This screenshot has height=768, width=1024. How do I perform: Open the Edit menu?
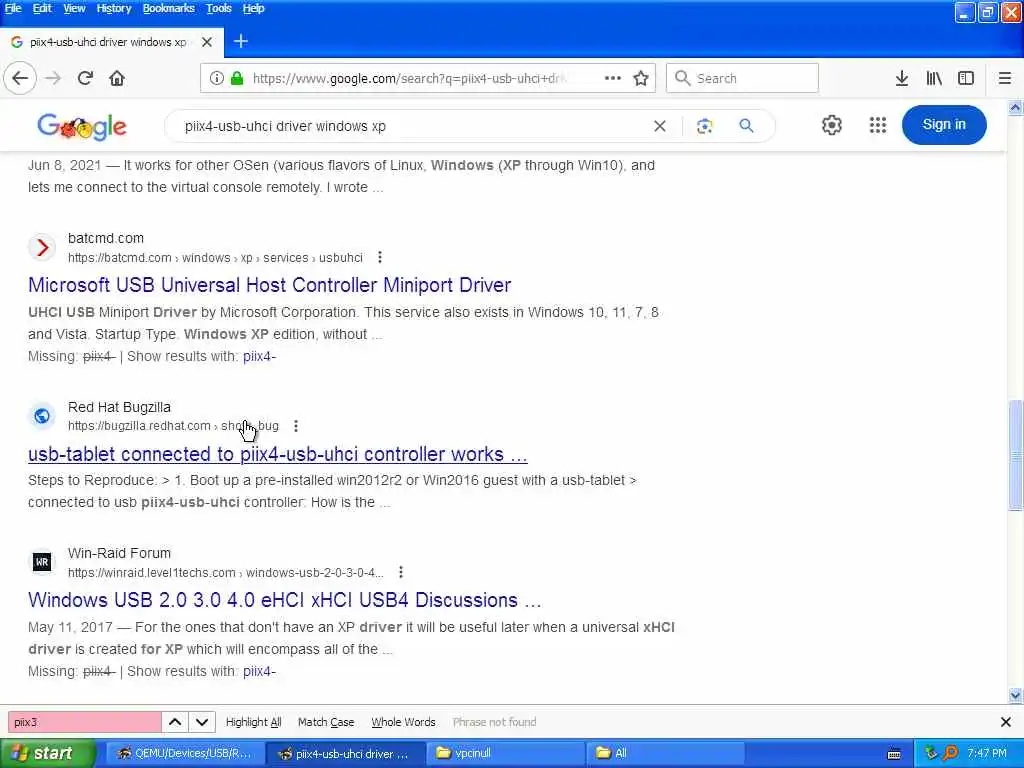pos(42,8)
